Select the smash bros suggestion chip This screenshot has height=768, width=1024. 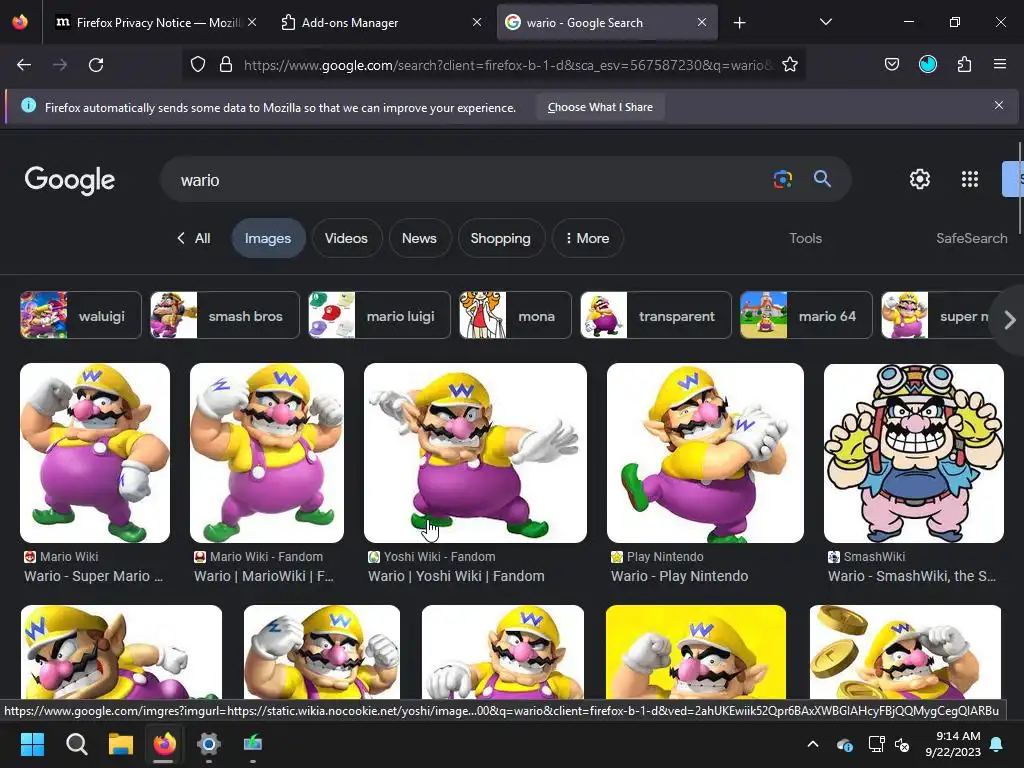[225, 315]
